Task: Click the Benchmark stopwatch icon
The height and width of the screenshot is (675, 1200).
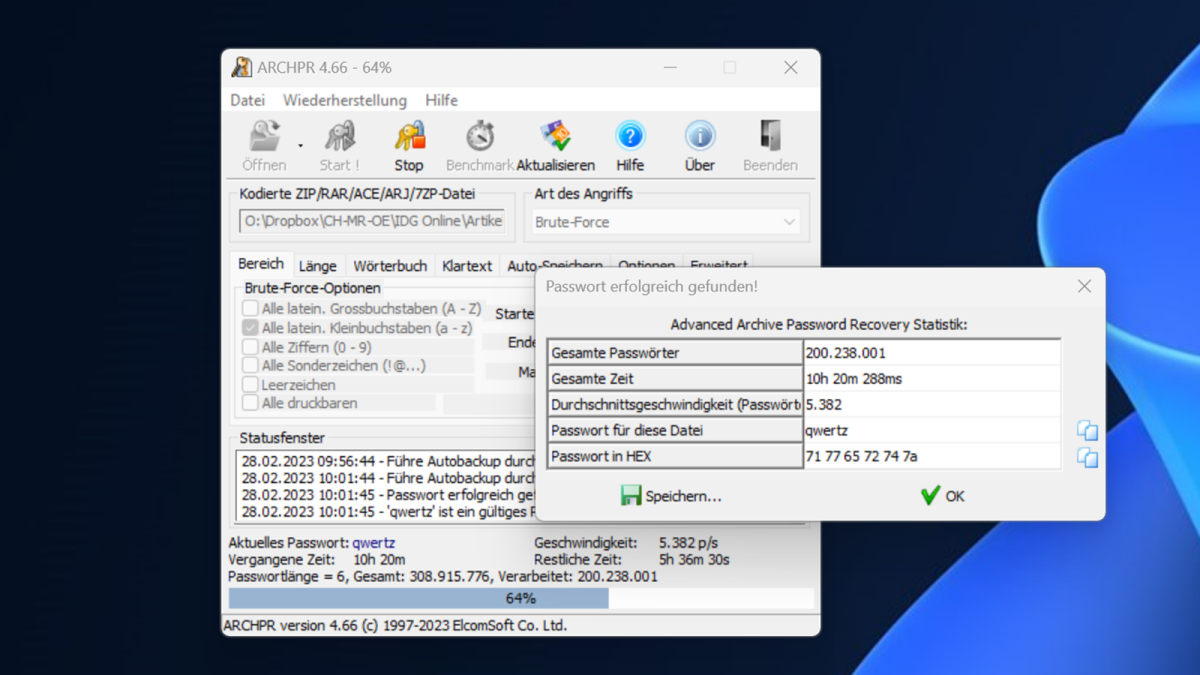Action: click(x=480, y=136)
